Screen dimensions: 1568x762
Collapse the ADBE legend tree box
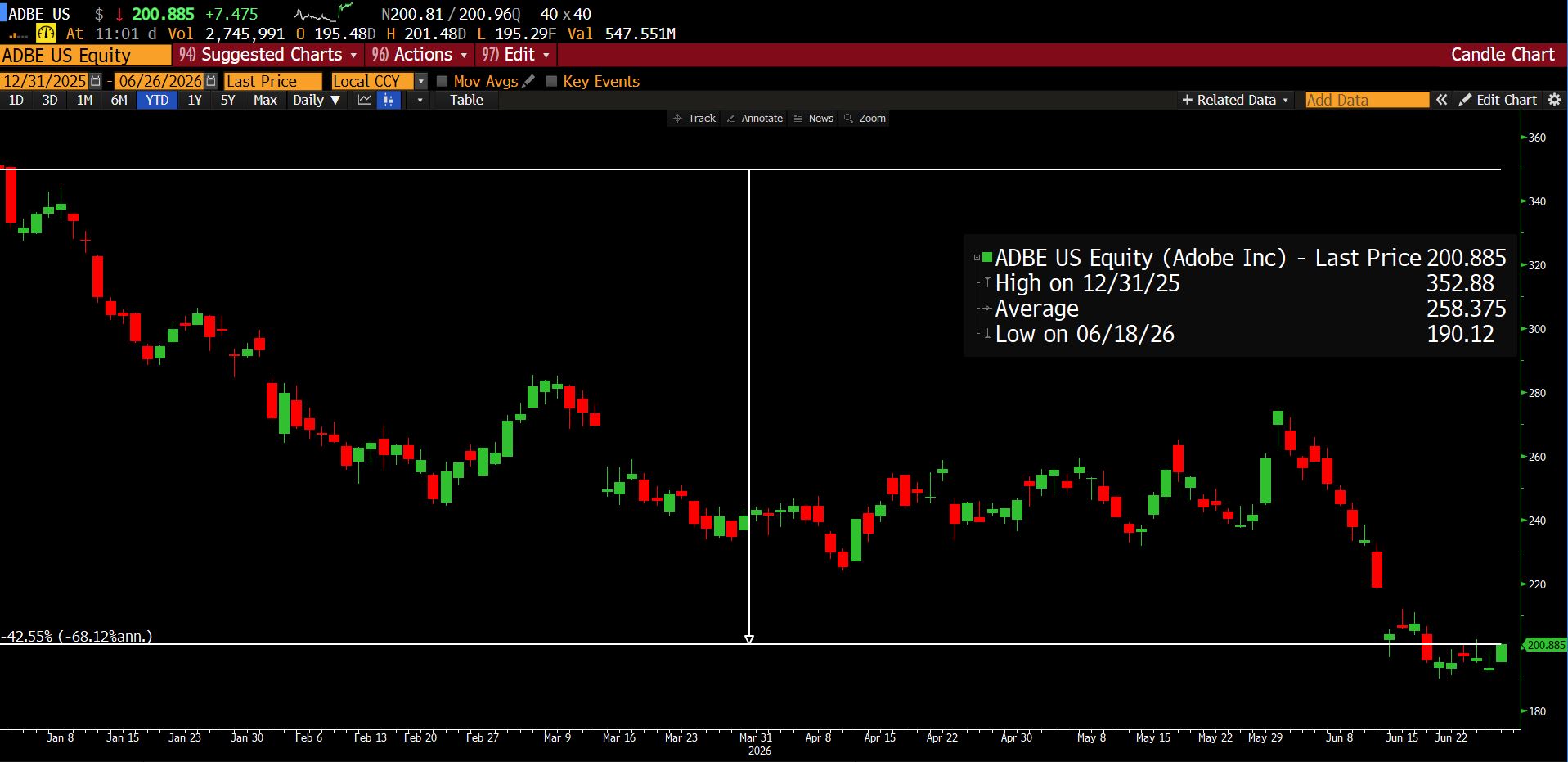(977, 258)
